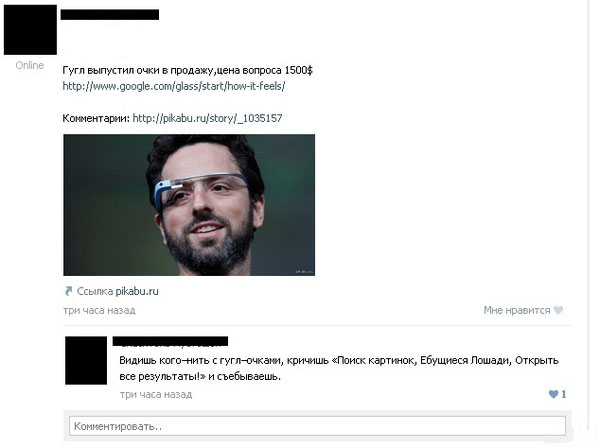Open the google.com/glass link
This screenshot has height=447, width=600.
[174, 86]
